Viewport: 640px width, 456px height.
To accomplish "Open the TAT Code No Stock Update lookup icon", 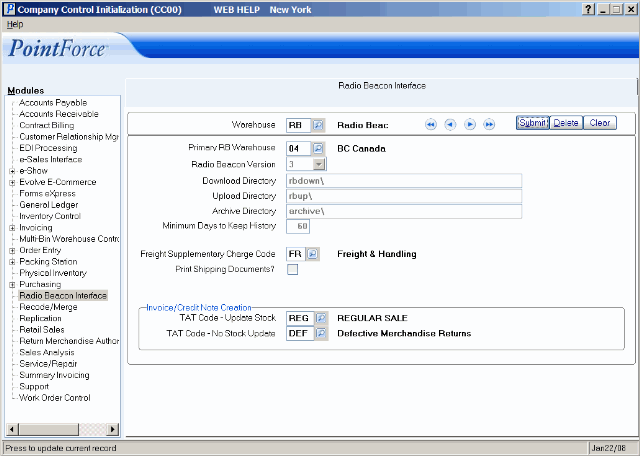I will click(x=321, y=334).
